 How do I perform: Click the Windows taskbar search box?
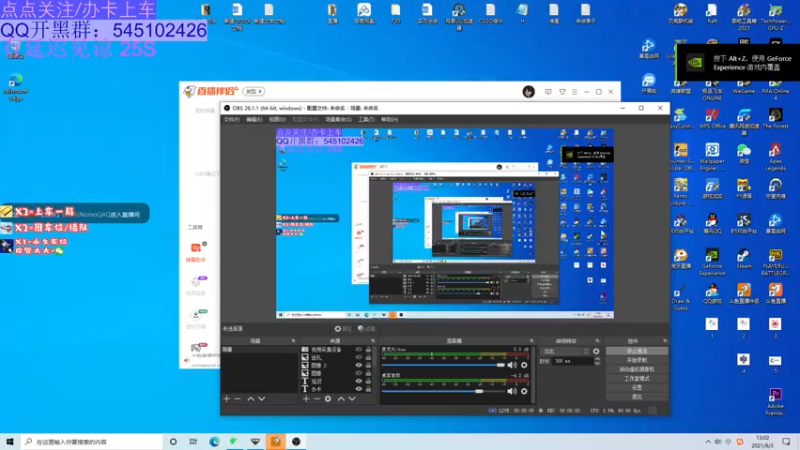[x=92, y=442]
